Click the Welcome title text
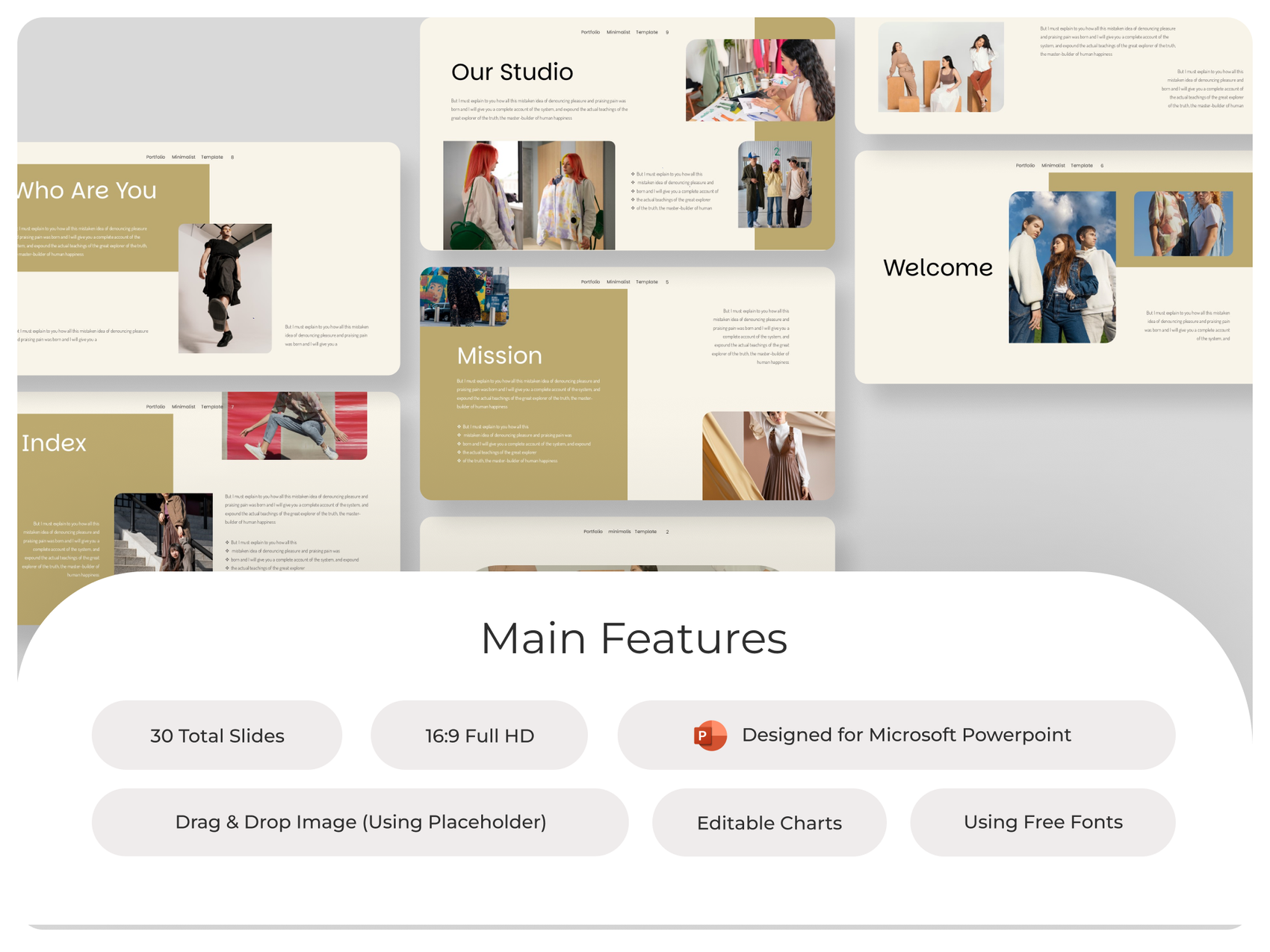The image size is (1270, 952). tap(938, 267)
